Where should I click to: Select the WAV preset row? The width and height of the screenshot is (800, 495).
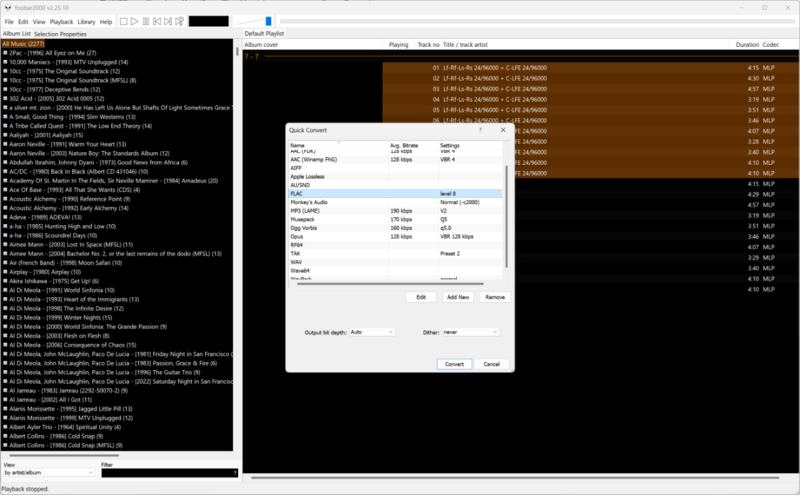(x=395, y=262)
